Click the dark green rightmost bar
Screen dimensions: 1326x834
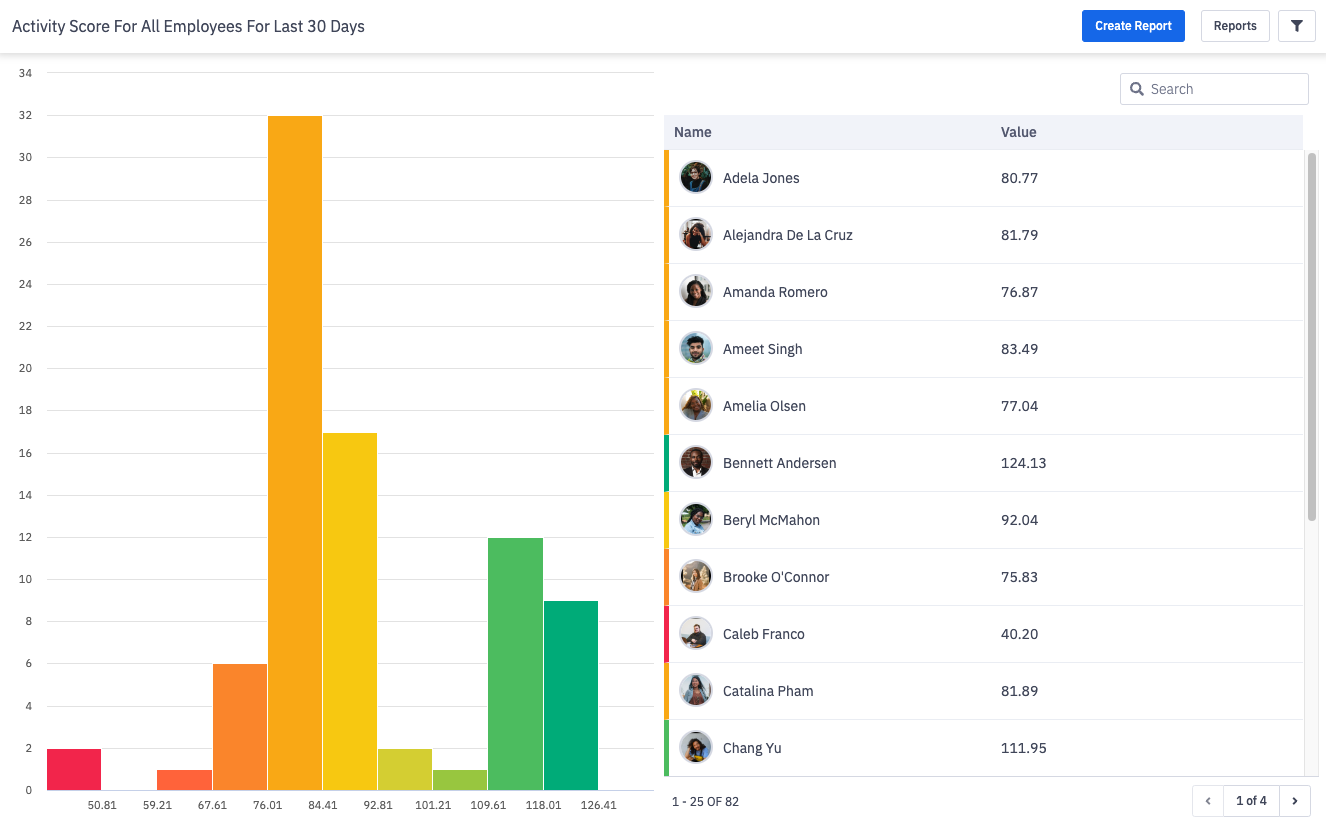571,695
